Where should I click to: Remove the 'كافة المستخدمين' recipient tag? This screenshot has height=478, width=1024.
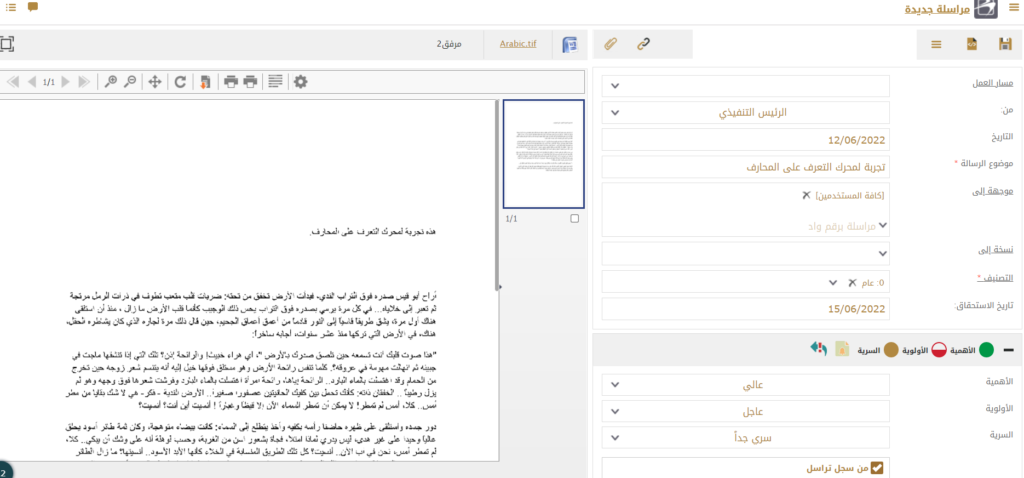pyautogui.click(x=806, y=195)
